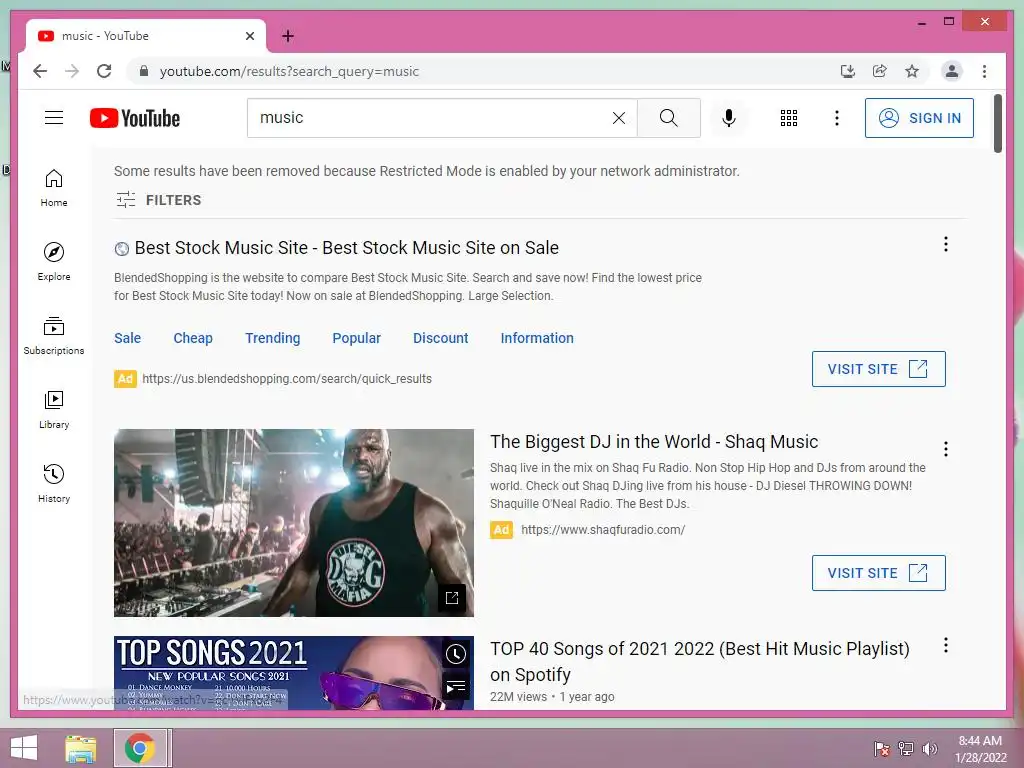This screenshot has width=1024, height=768.
Task: Open Action Center flag in tray
Action: [x=881, y=749]
